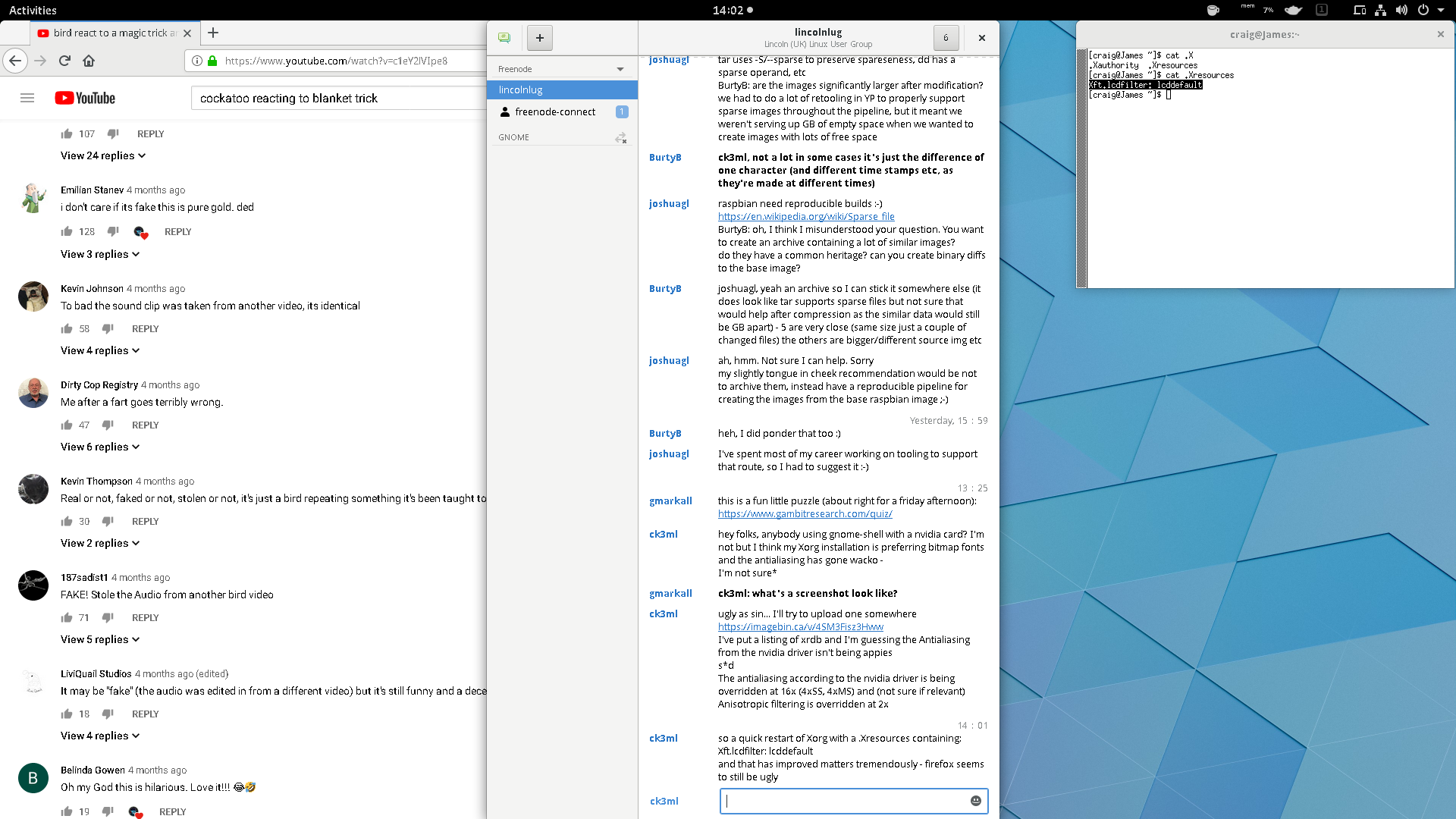This screenshot has height=819, width=1456.
Task: Expand 'View 5 replies'
Action: coord(100,639)
